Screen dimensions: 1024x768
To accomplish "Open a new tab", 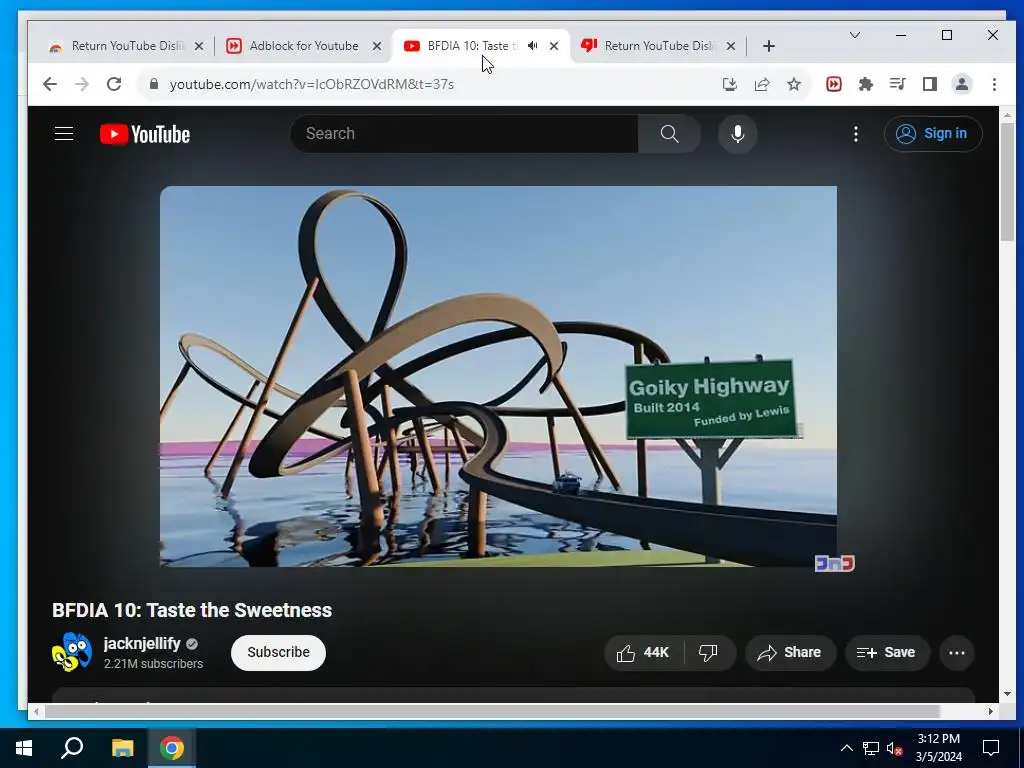I will pos(769,46).
